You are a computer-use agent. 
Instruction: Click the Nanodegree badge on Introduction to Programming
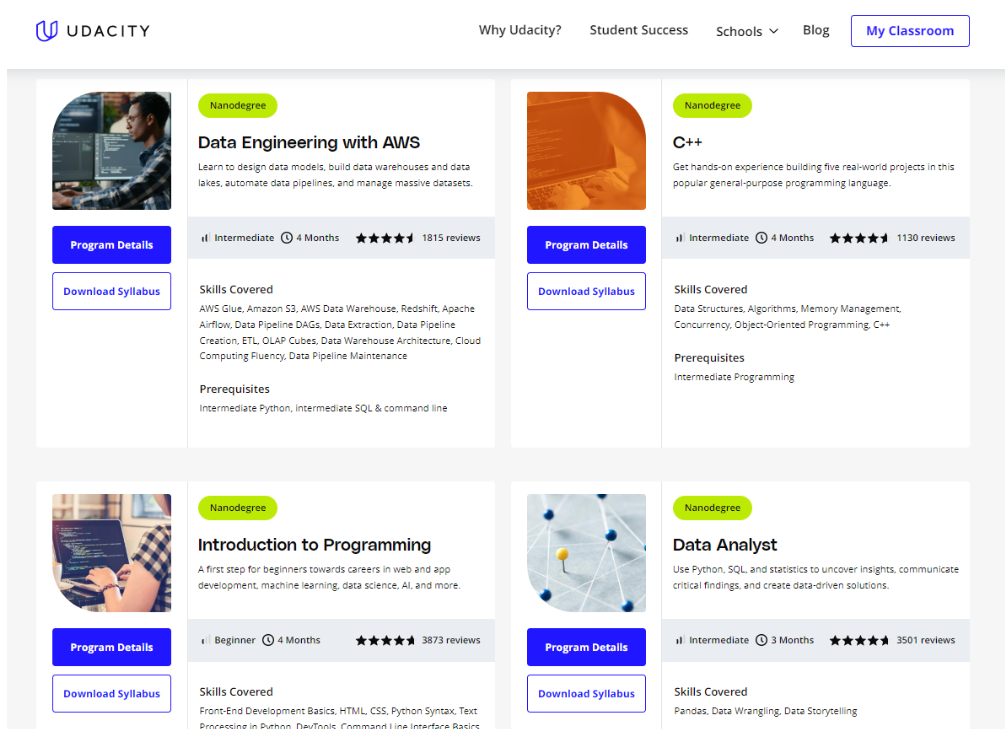(x=237, y=508)
